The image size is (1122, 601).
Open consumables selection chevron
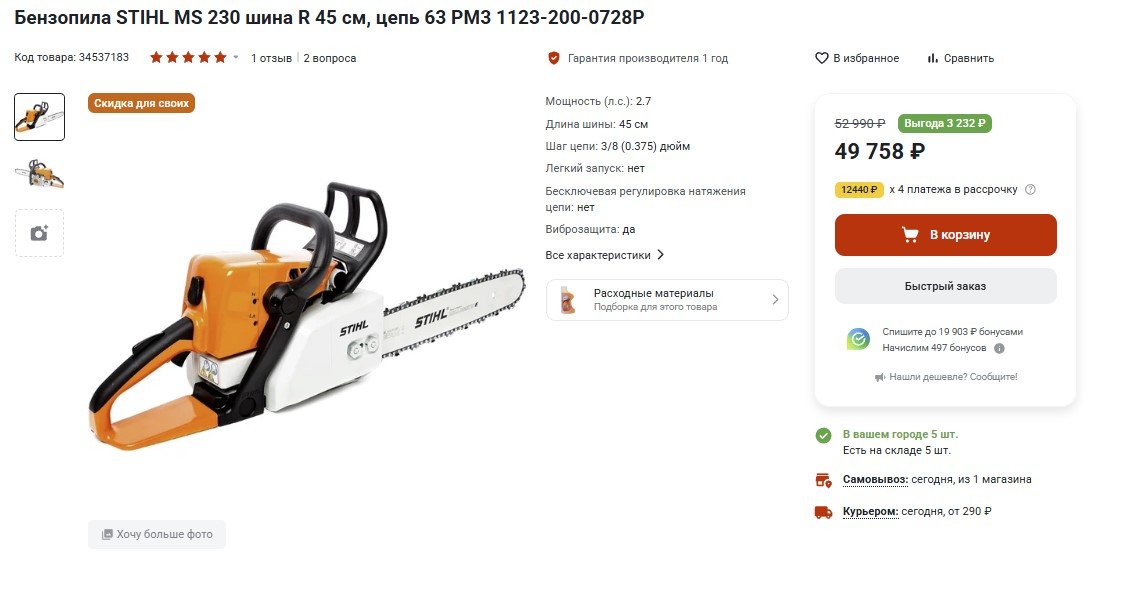point(775,300)
